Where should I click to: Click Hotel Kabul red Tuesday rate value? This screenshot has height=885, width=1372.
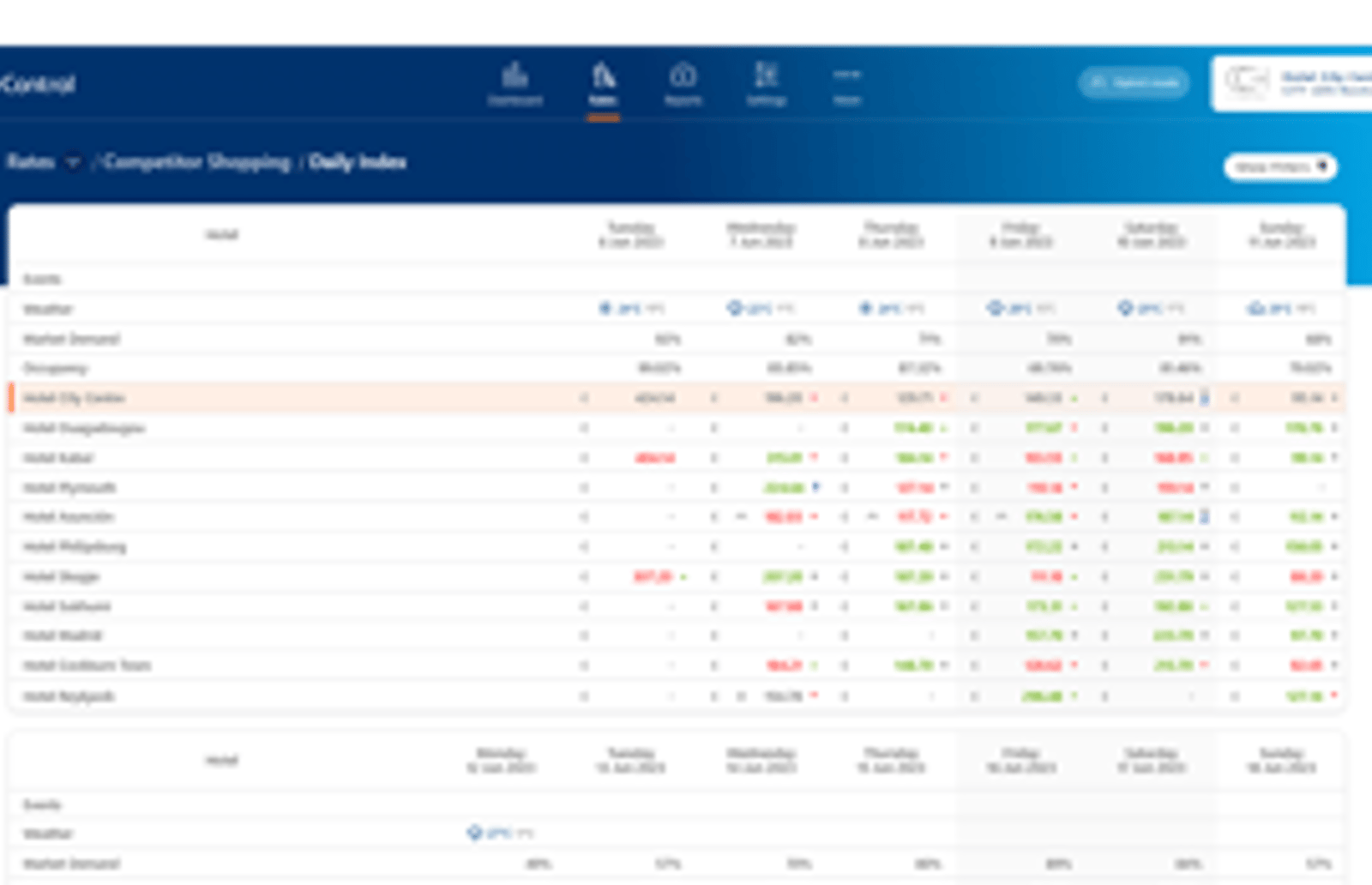655,458
